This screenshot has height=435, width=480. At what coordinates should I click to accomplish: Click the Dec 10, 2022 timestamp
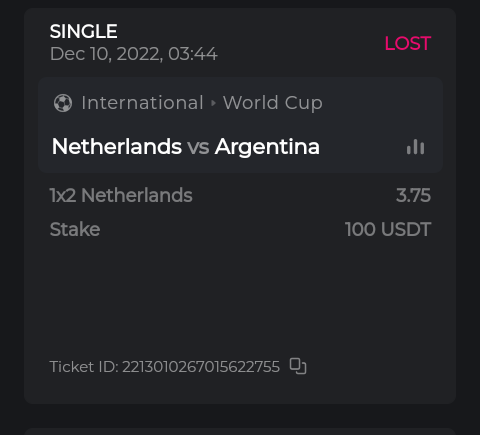point(134,54)
